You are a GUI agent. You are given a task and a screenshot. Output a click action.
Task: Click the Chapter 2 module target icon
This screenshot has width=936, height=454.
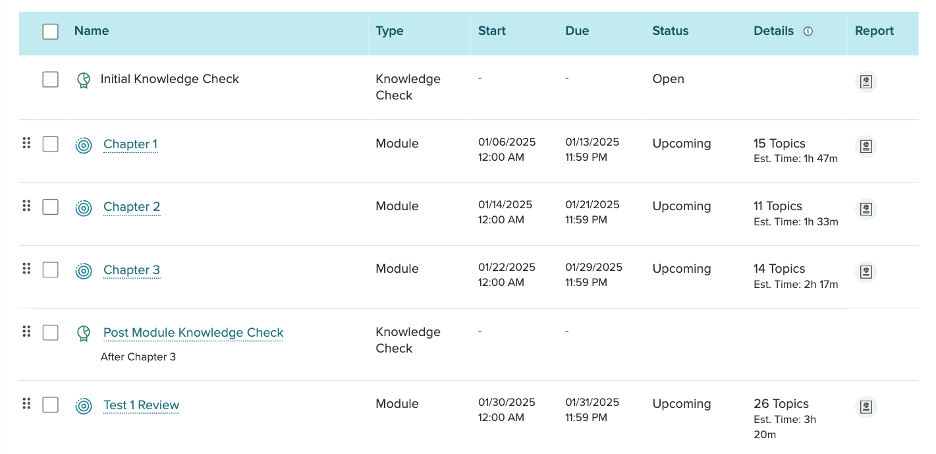tap(84, 208)
